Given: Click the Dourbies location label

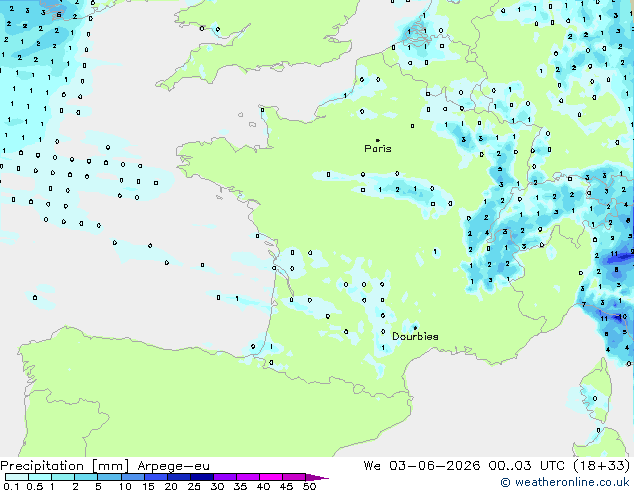Looking at the screenshot, I should (x=415, y=336).
